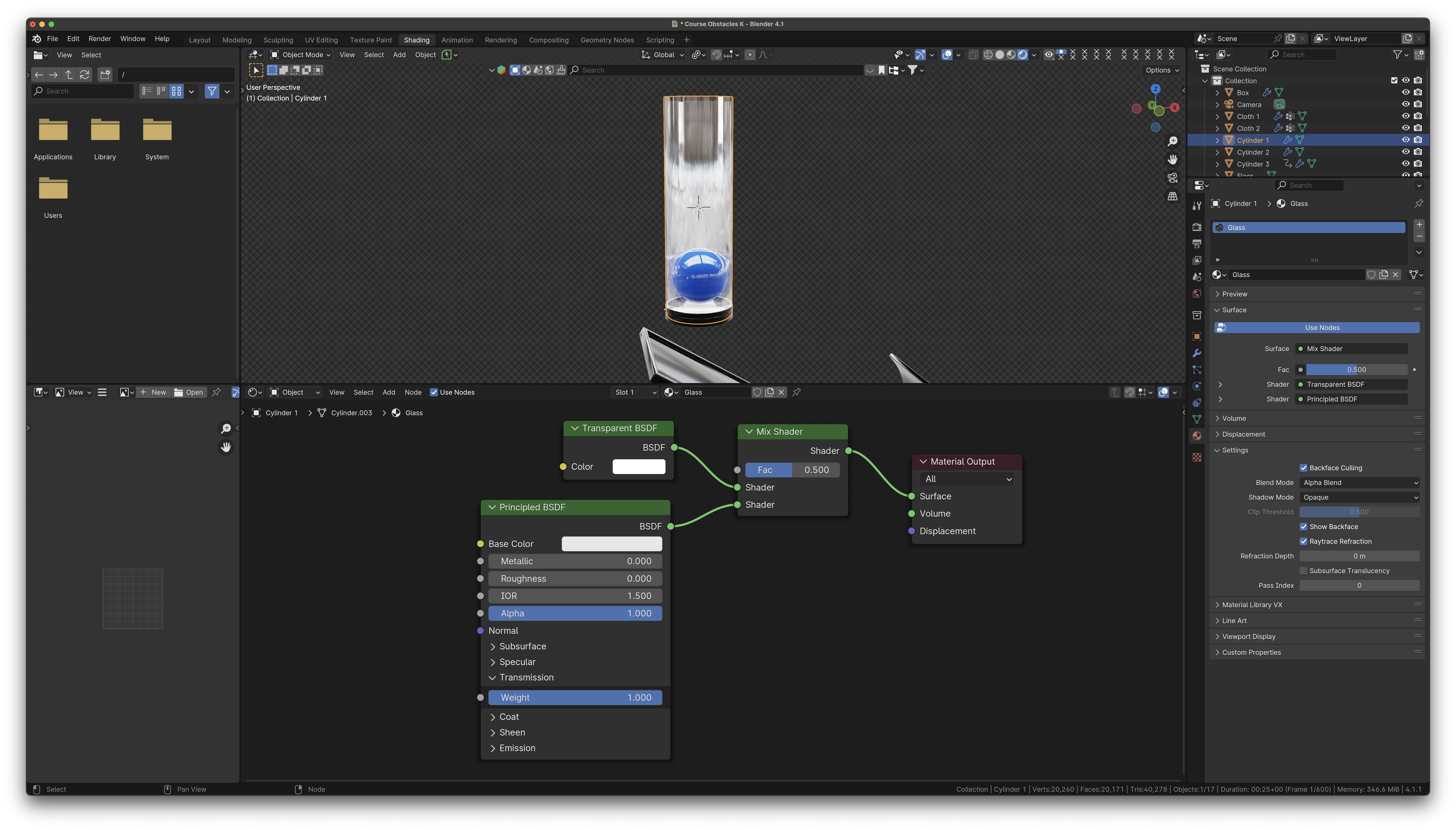The height and width of the screenshot is (830, 1456).
Task: Adjust Mix Shader Fac slider
Action: coord(792,470)
